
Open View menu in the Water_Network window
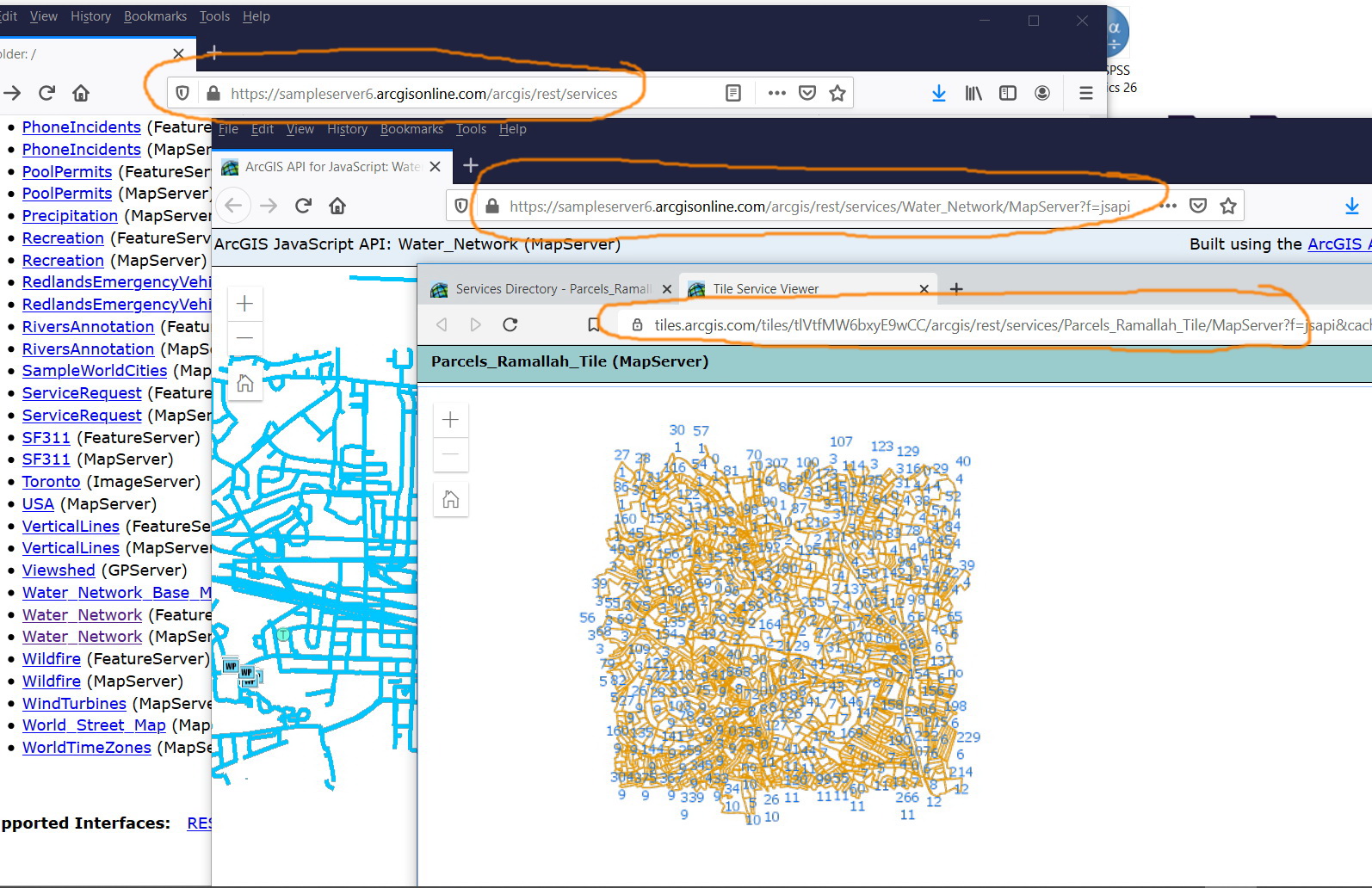(x=300, y=129)
